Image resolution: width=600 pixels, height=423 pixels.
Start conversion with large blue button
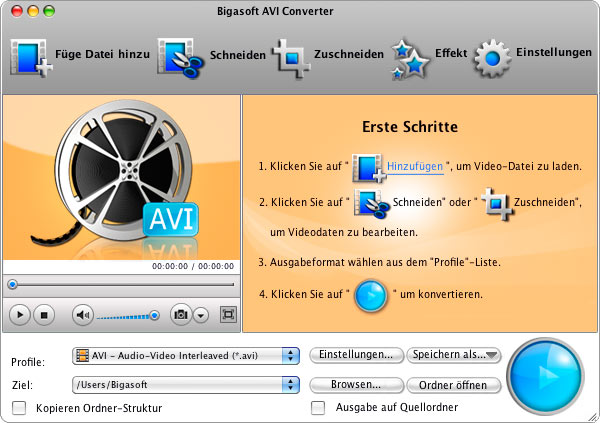tap(545, 376)
